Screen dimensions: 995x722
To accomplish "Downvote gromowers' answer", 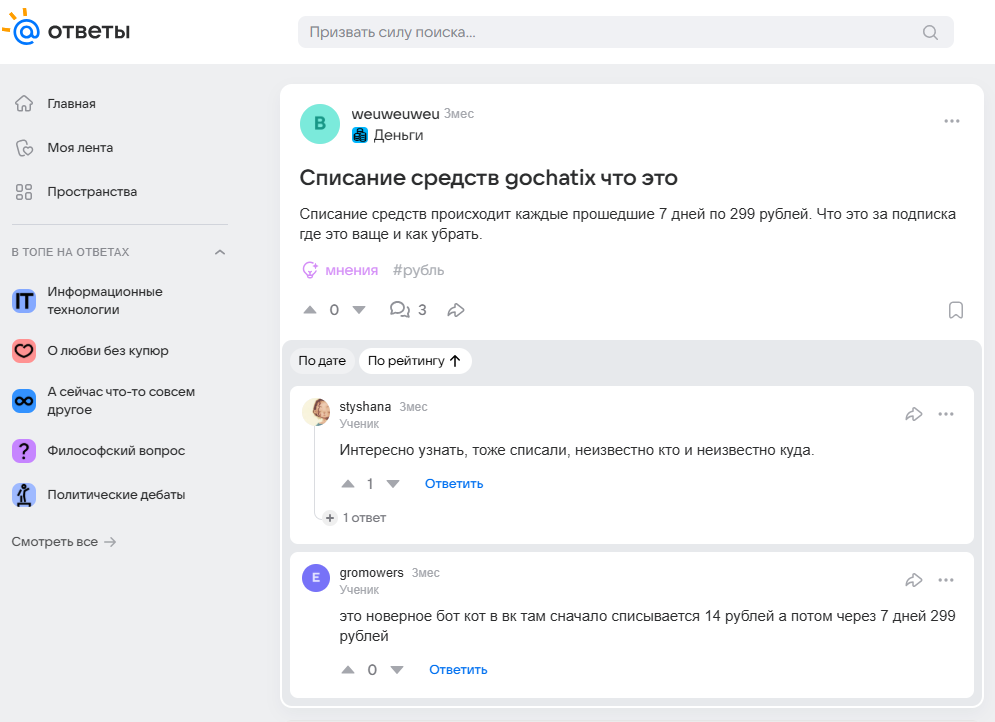I will tap(397, 670).
